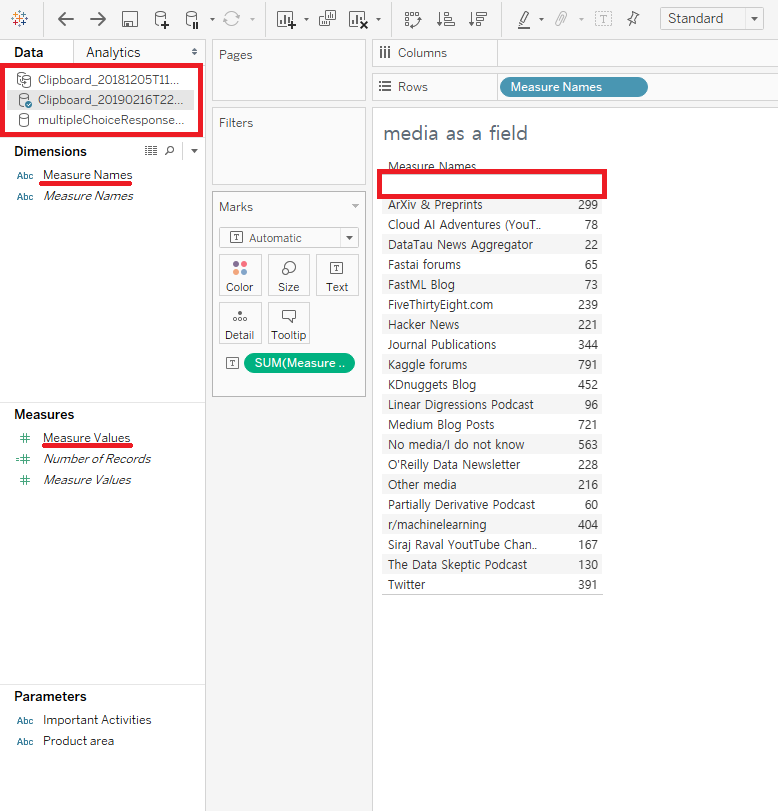Open the Detail marks card
The height and width of the screenshot is (811, 778).
click(x=240, y=323)
